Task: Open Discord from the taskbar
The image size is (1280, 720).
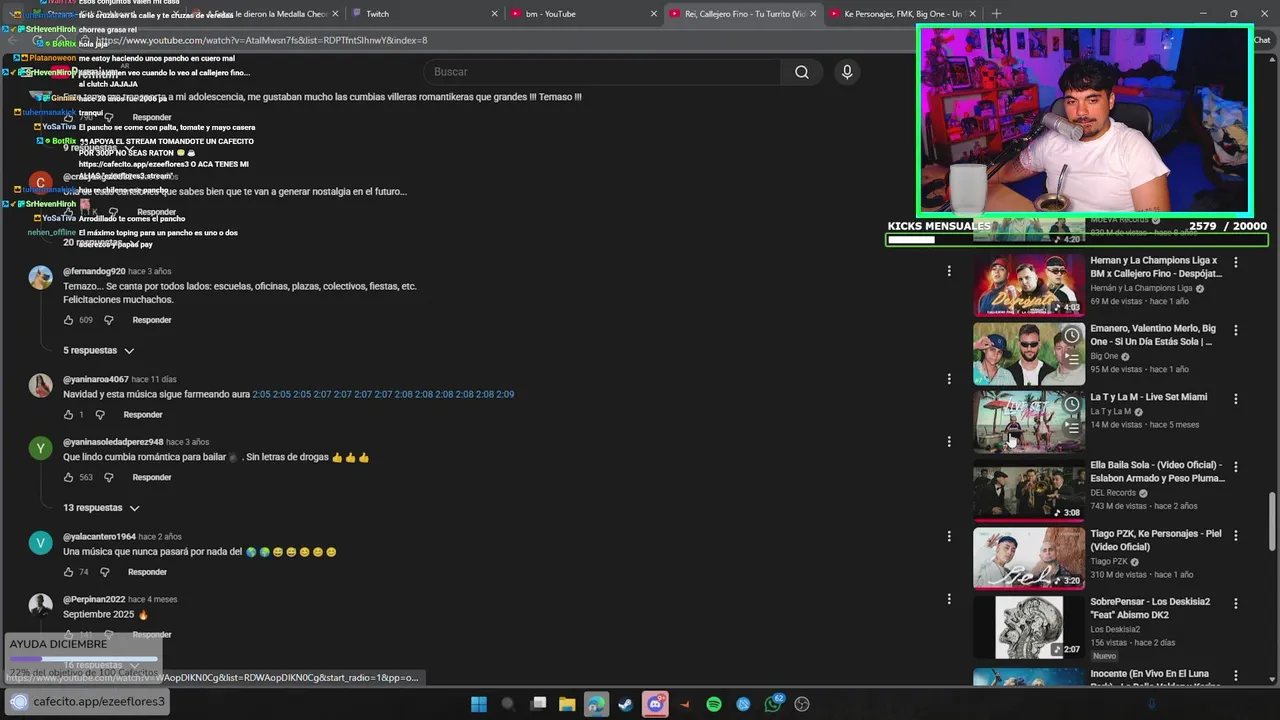Action: click(656, 704)
